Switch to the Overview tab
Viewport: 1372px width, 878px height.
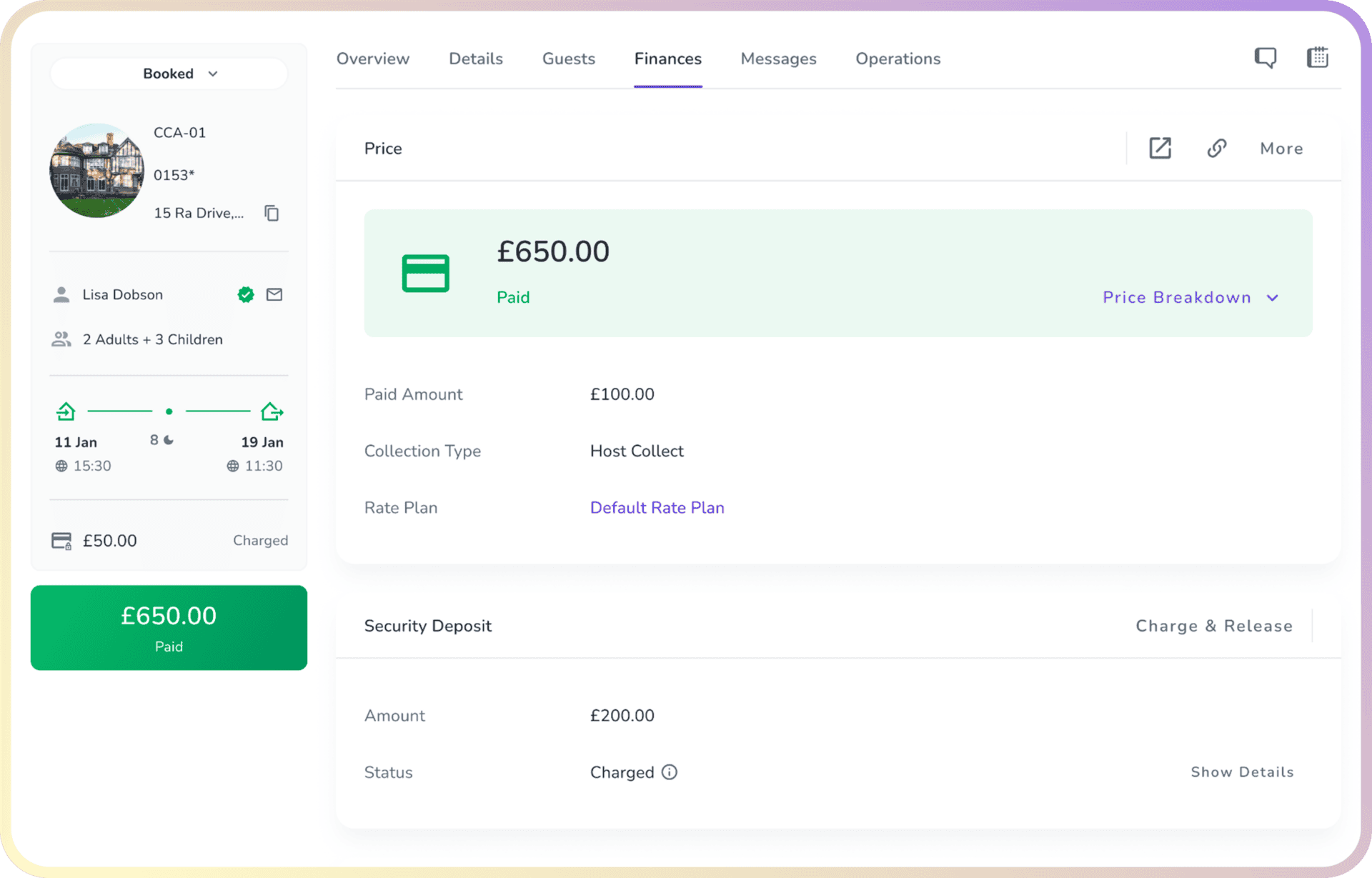coord(373,59)
